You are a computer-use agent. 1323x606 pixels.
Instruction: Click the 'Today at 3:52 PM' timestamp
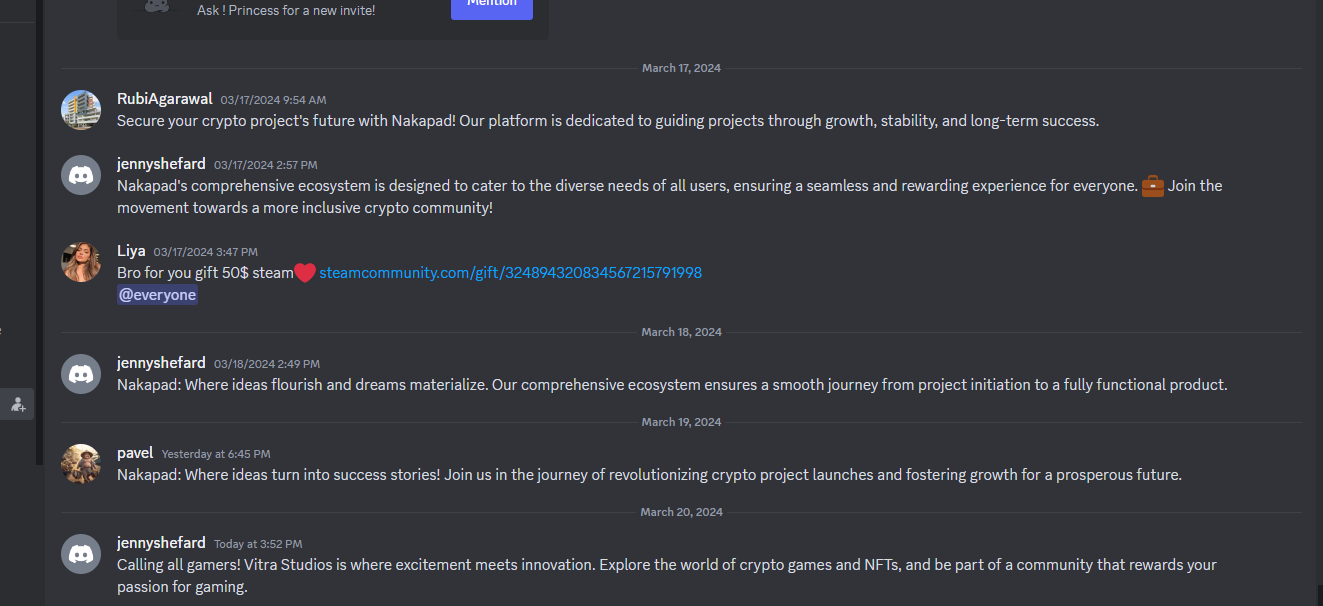tap(258, 544)
